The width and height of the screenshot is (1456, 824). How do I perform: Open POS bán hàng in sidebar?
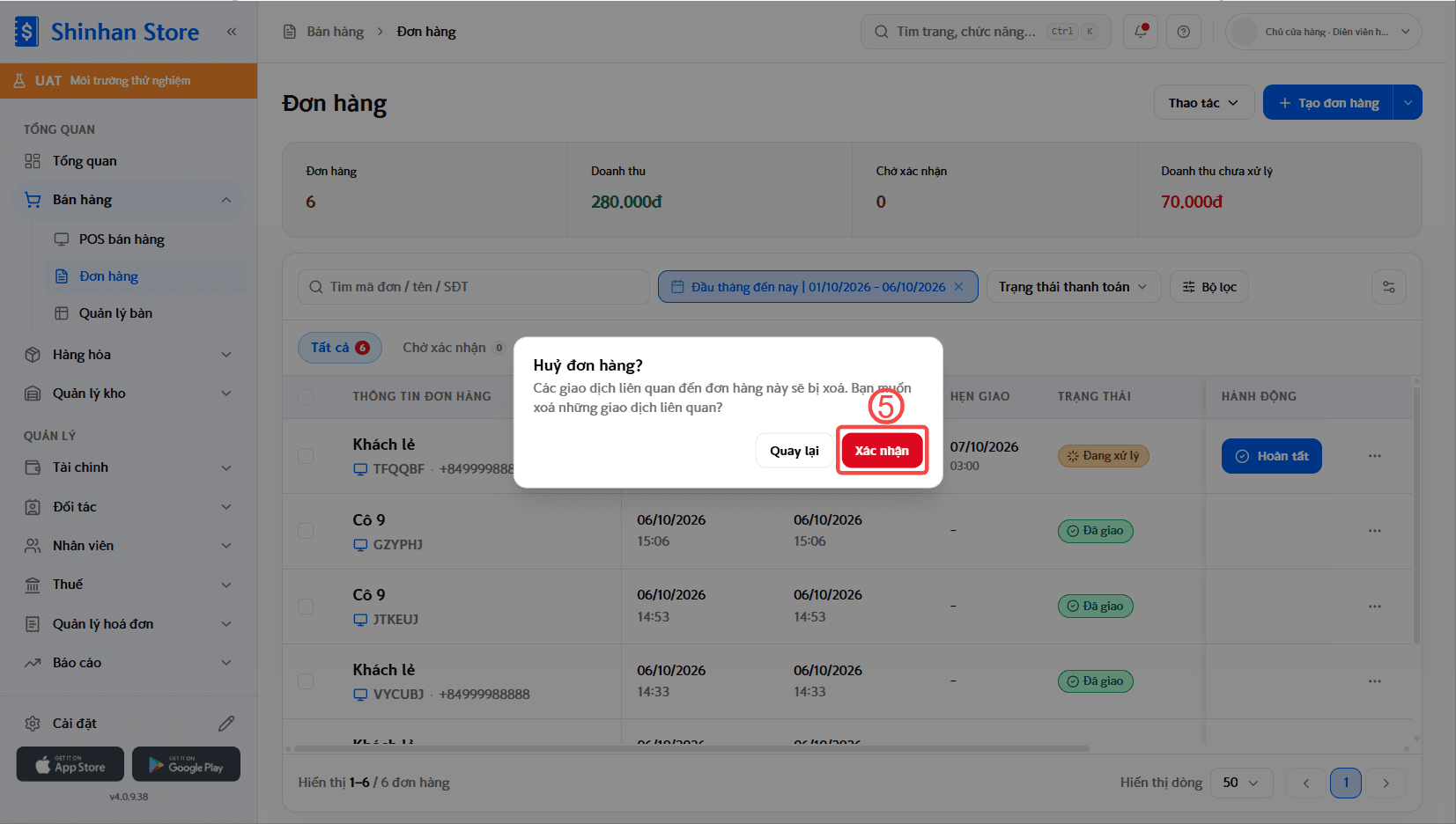click(144, 239)
